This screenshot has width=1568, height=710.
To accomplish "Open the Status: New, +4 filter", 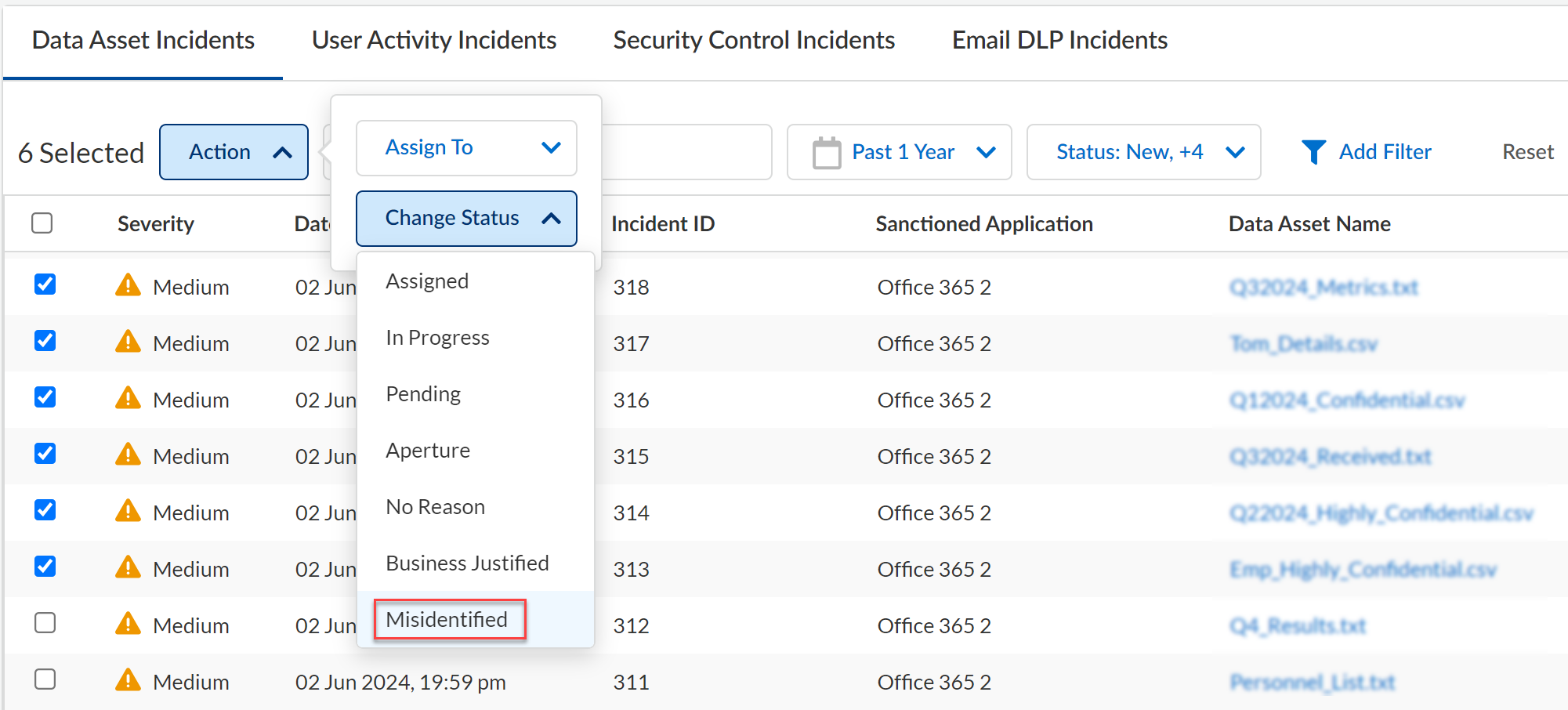I will click(1143, 152).
